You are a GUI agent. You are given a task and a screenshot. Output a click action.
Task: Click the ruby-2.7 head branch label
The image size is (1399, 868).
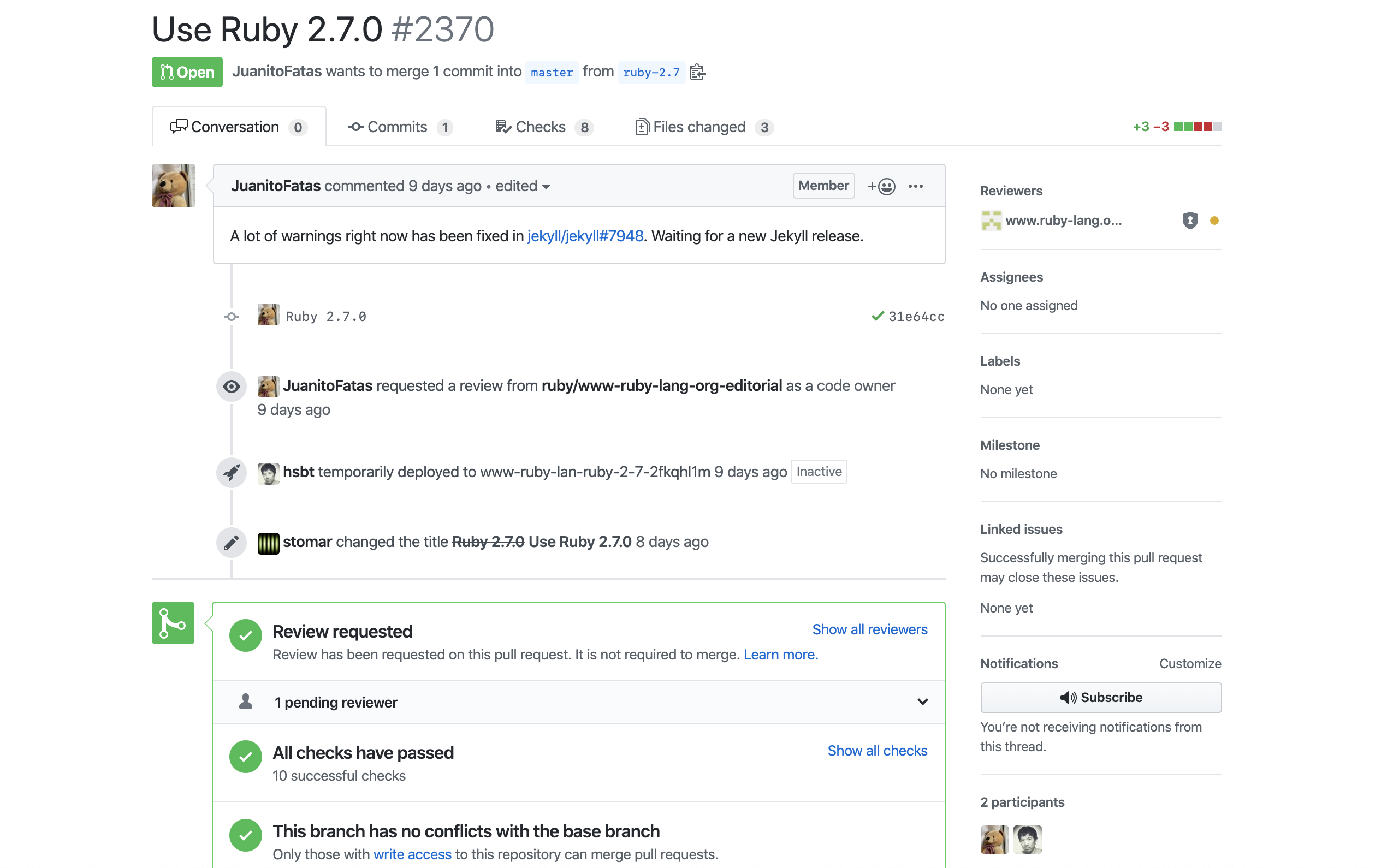coord(651,72)
